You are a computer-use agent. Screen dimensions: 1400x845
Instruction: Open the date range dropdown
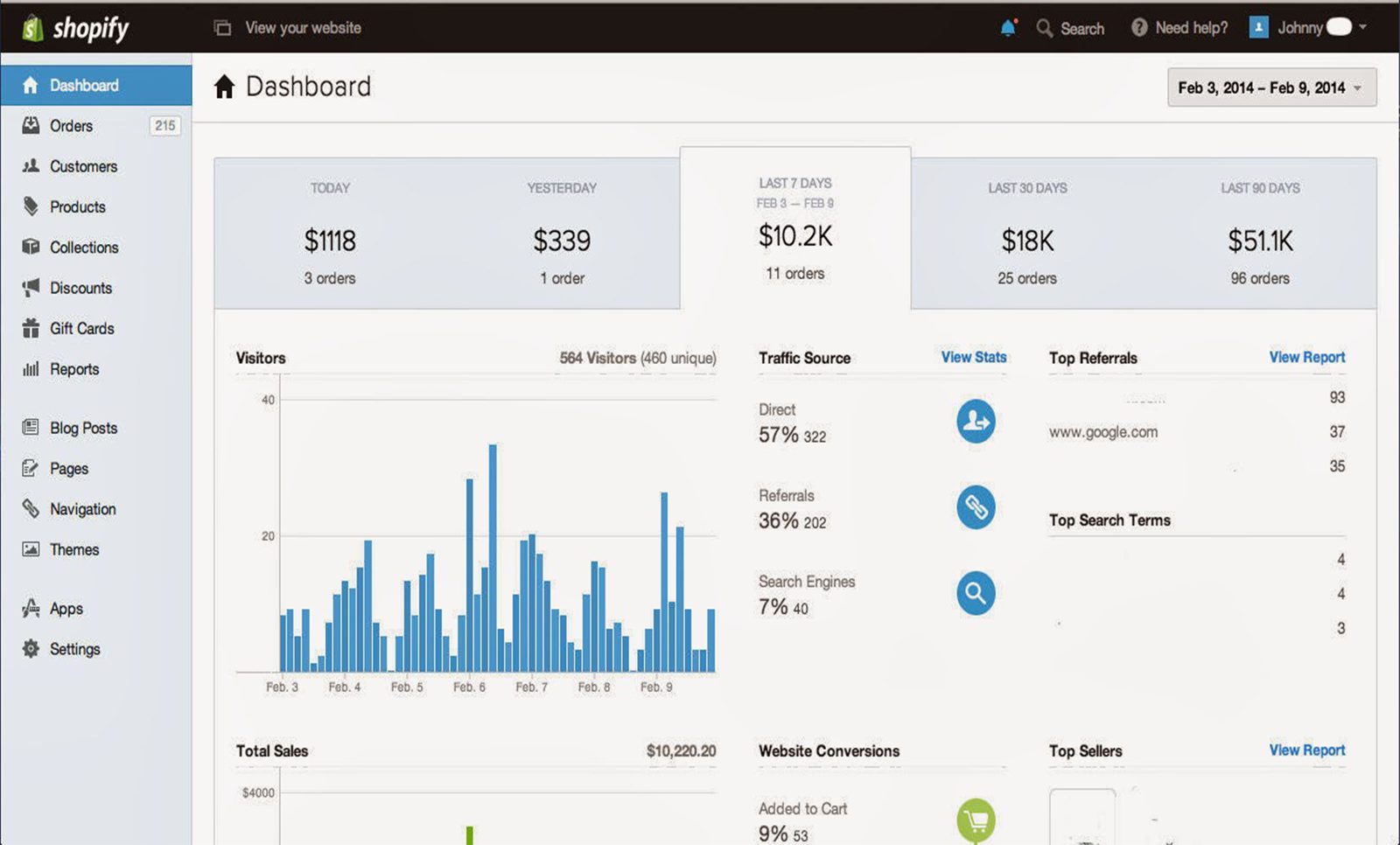(1271, 87)
